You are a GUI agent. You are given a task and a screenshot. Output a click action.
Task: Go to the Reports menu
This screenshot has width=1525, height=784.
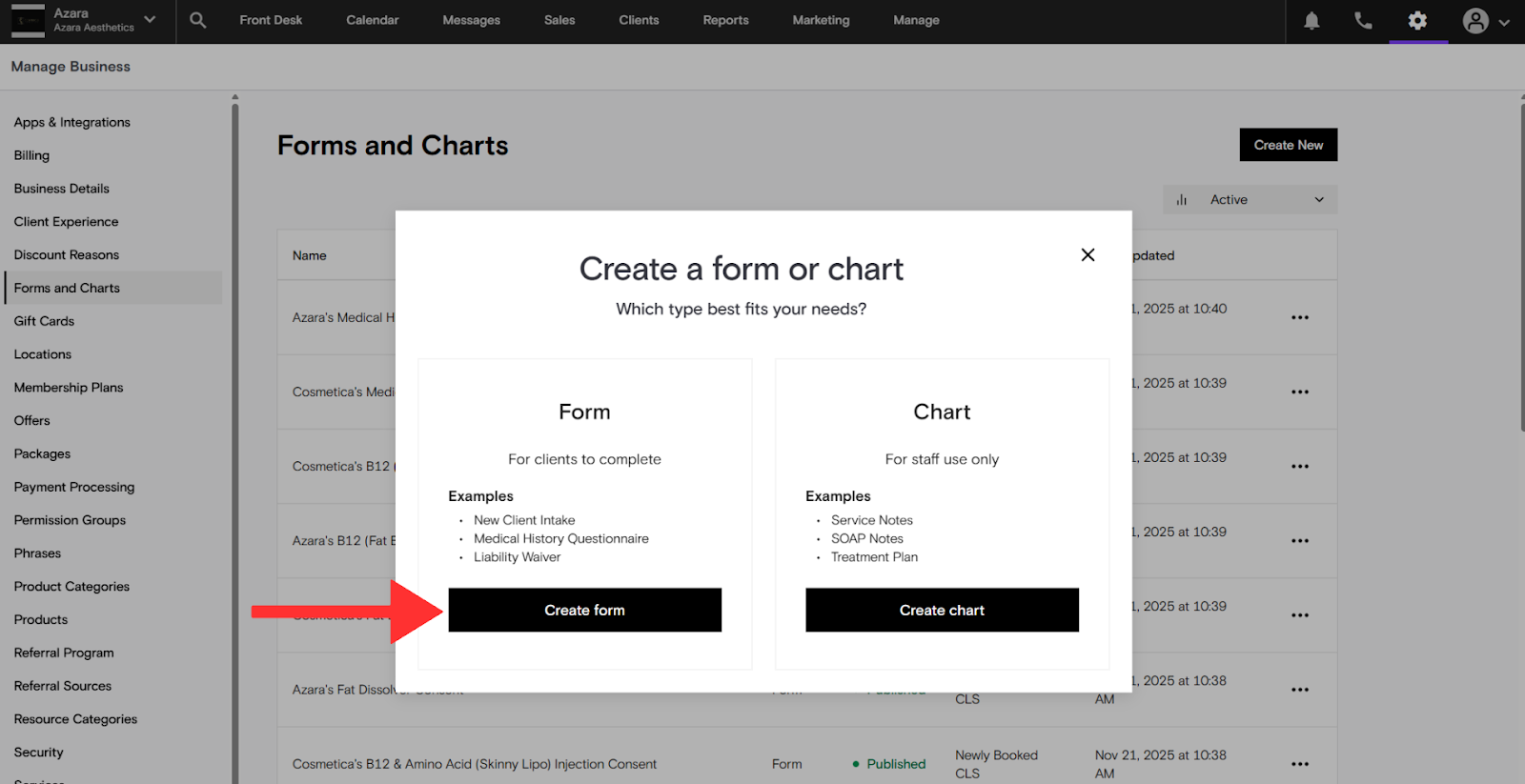725,20
